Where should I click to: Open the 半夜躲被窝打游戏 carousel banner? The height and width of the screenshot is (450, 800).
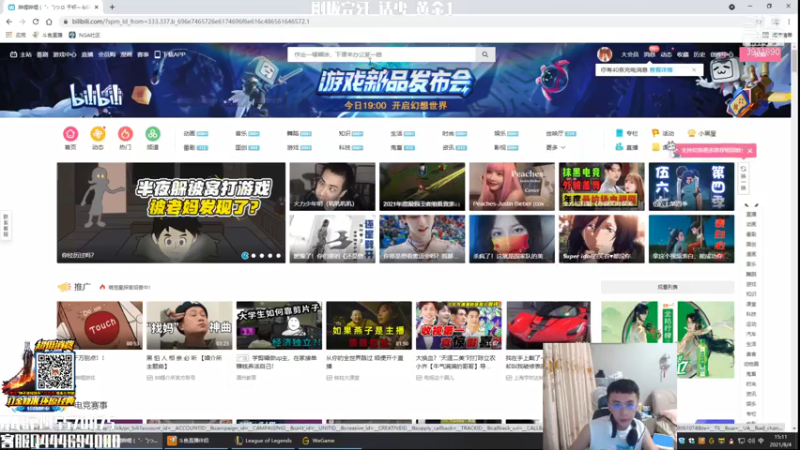[x=171, y=213]
